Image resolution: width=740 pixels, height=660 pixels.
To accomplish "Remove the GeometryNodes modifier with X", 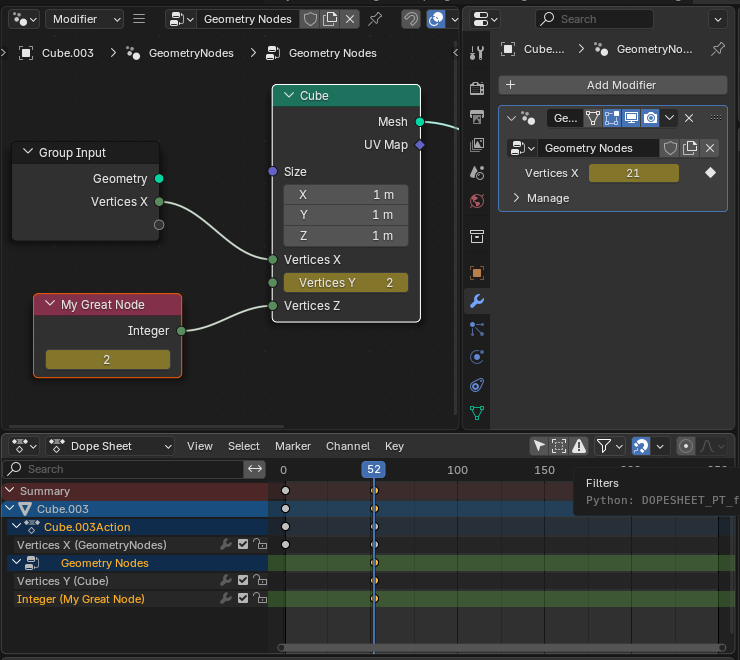I will coord(689,118).
